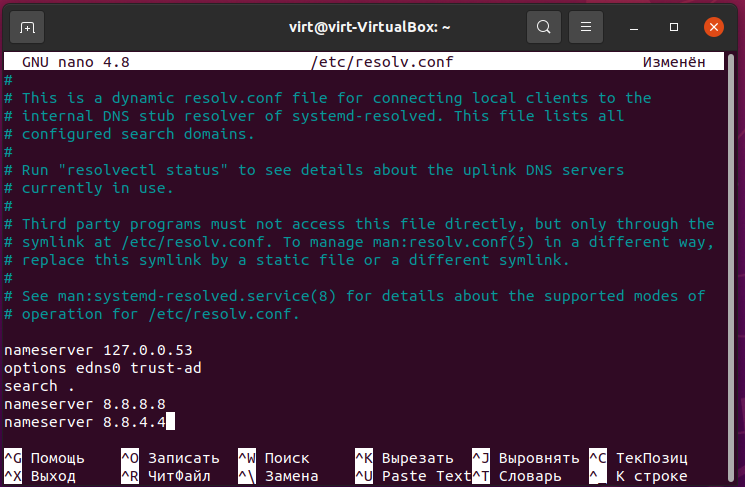Click the ^K Вырезать shortcut

click(x=404, y=458)
